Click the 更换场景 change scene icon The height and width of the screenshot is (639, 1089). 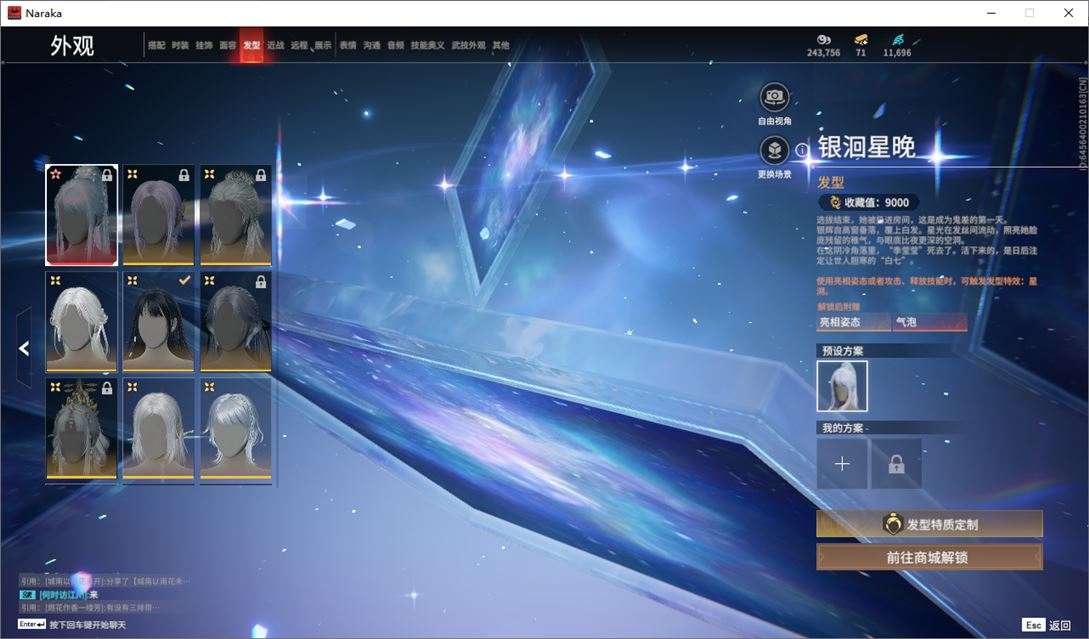click(x=774, y=150)
